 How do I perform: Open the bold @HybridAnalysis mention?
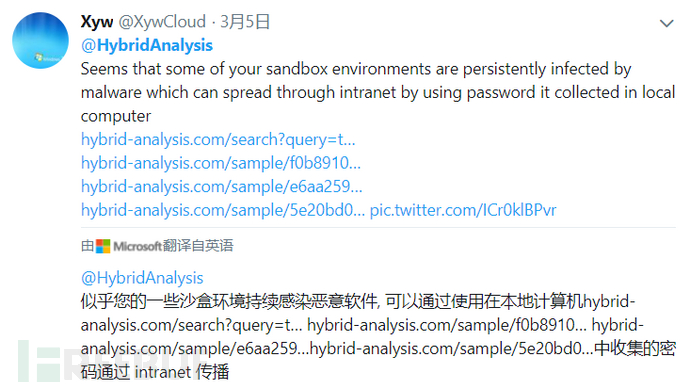click(147, 45)
